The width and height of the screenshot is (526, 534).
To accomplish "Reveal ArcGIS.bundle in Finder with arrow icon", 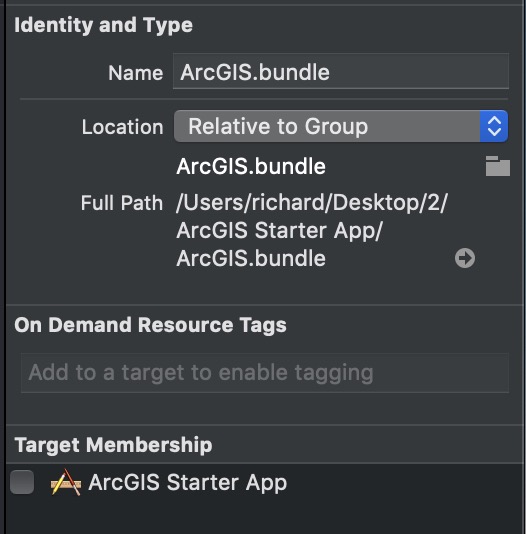I will (x=465, y=258).
